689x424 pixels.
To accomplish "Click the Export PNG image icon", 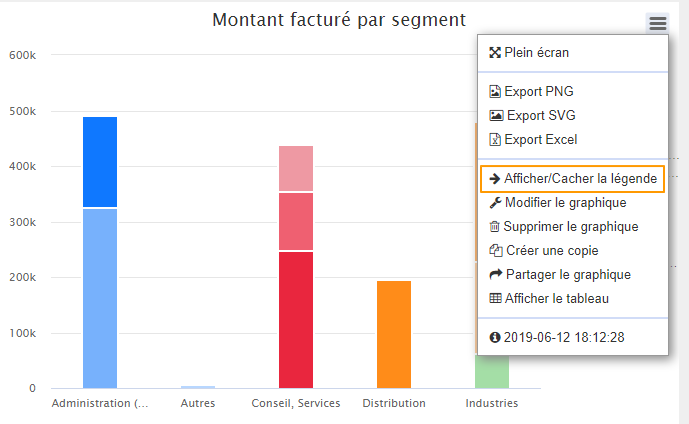I will point(494,91).
